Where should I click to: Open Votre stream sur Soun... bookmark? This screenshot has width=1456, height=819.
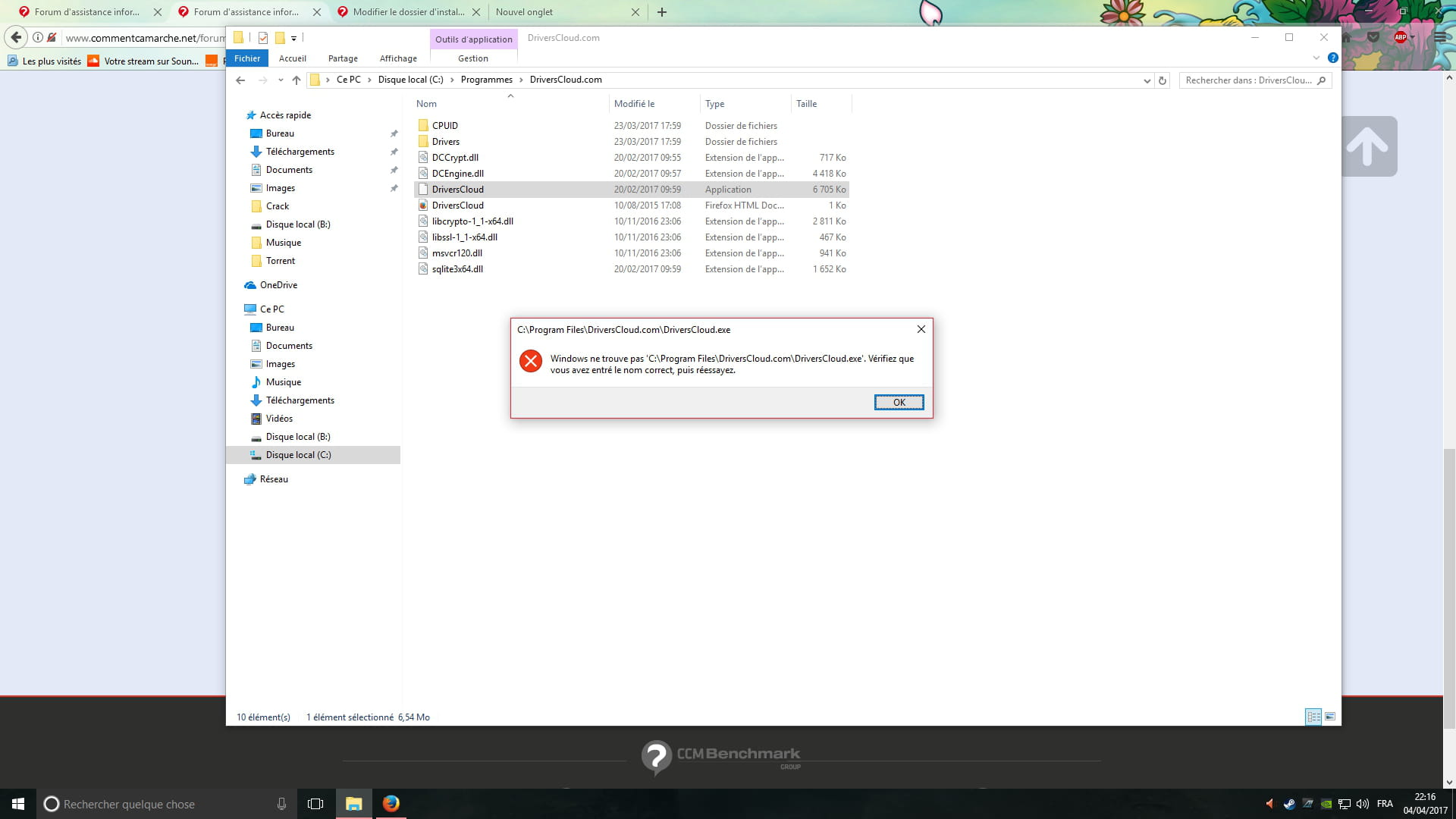coord(144,61)
